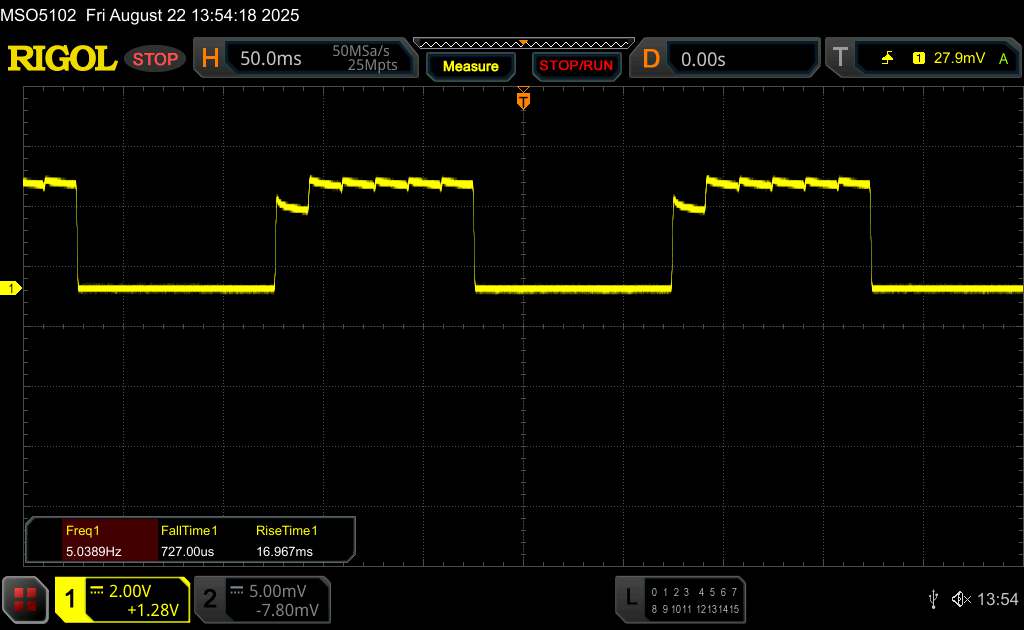Open the 50MSa/s sample rate and memory depth setting
This screenshot has height=630, width=1024.
[x=365, y=59]
